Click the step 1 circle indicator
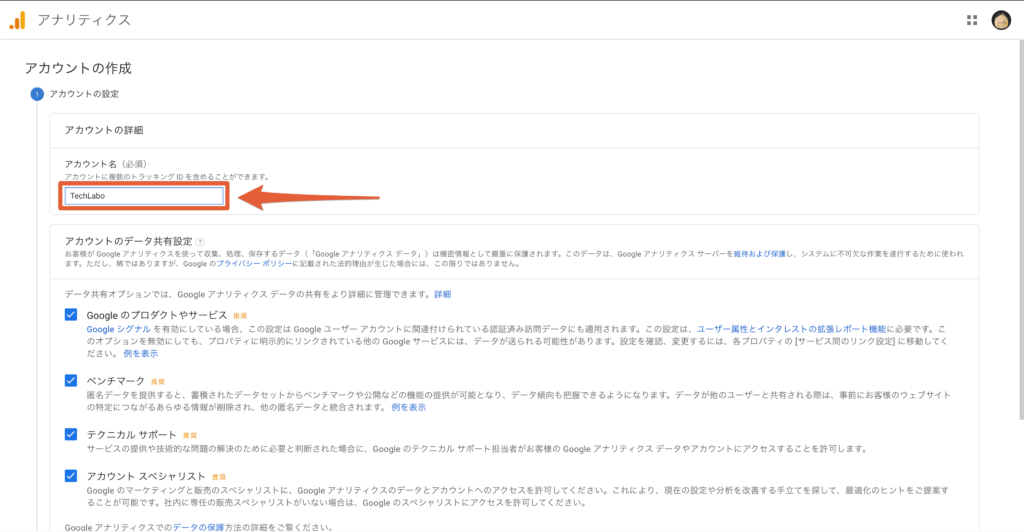Image resolution: width=1024 pixels, height=532 pixels. coord(37,94)
